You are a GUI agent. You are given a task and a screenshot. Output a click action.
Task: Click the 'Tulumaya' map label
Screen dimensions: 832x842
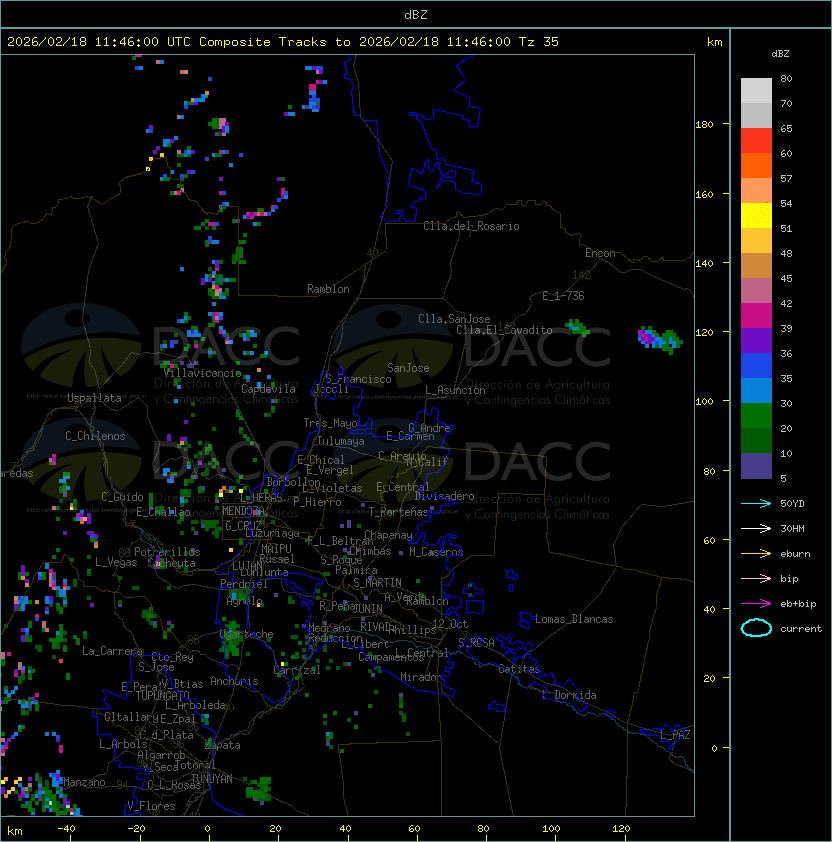point(341,441)
